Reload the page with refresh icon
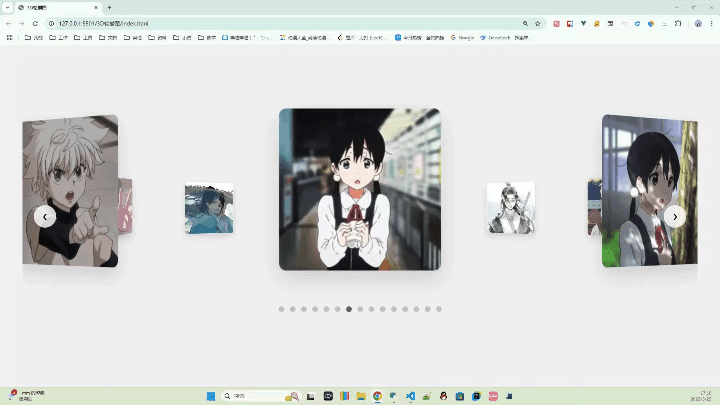Image resolution: width=720 pixels, height=405 pixels. click(x=35, y=23)
